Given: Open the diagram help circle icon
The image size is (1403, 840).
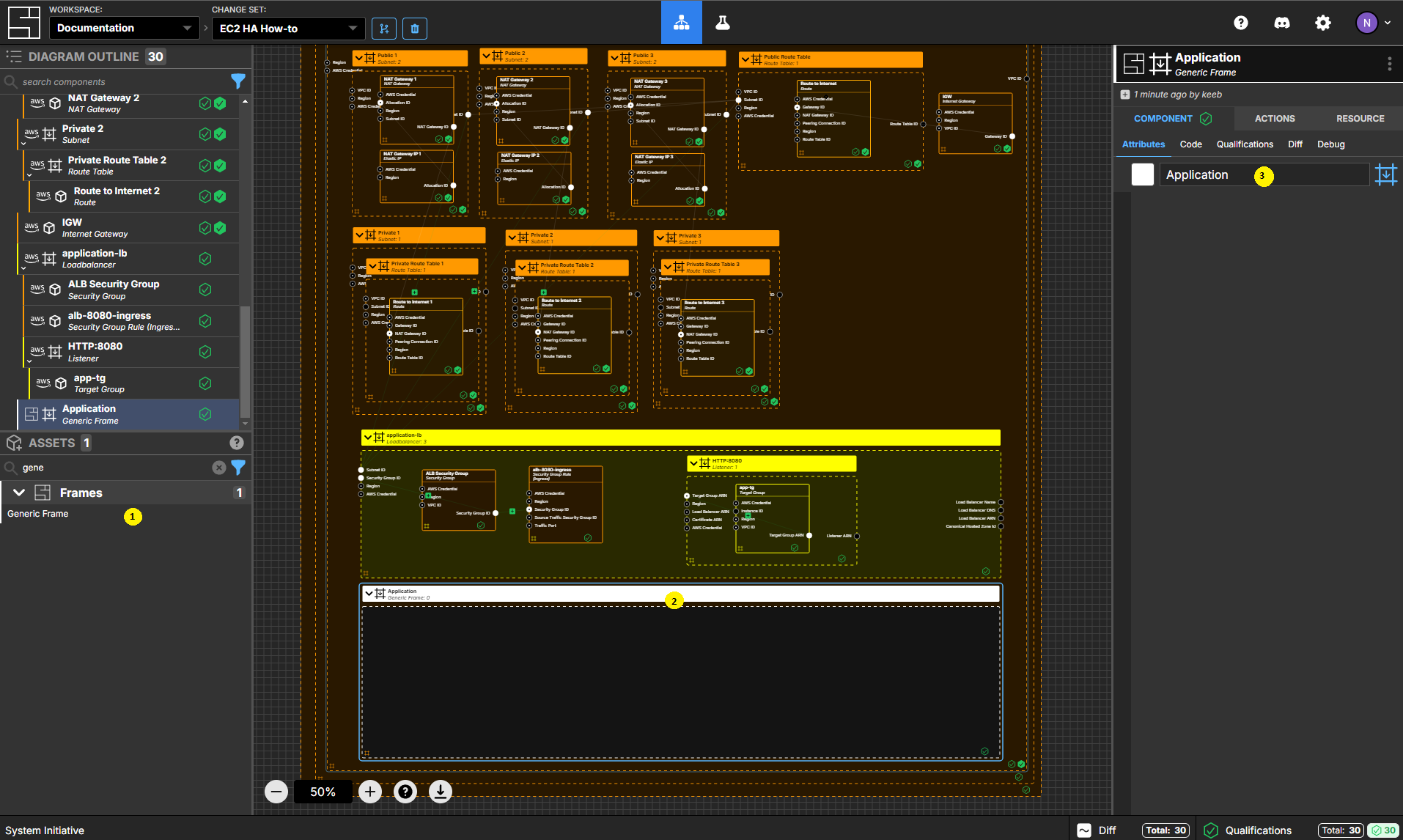Looking at the screenshot, I should point(405,792).
